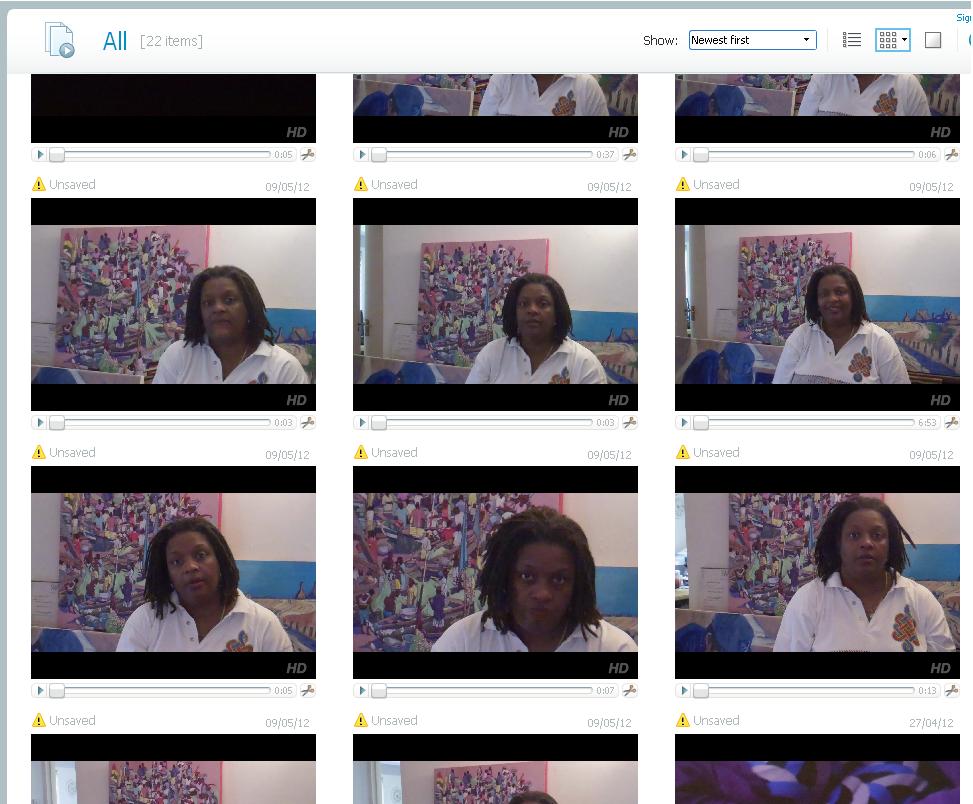Open trim tool for the 0:07 clip
Viewport: 973px width, 804px height.
click(629, 690)
